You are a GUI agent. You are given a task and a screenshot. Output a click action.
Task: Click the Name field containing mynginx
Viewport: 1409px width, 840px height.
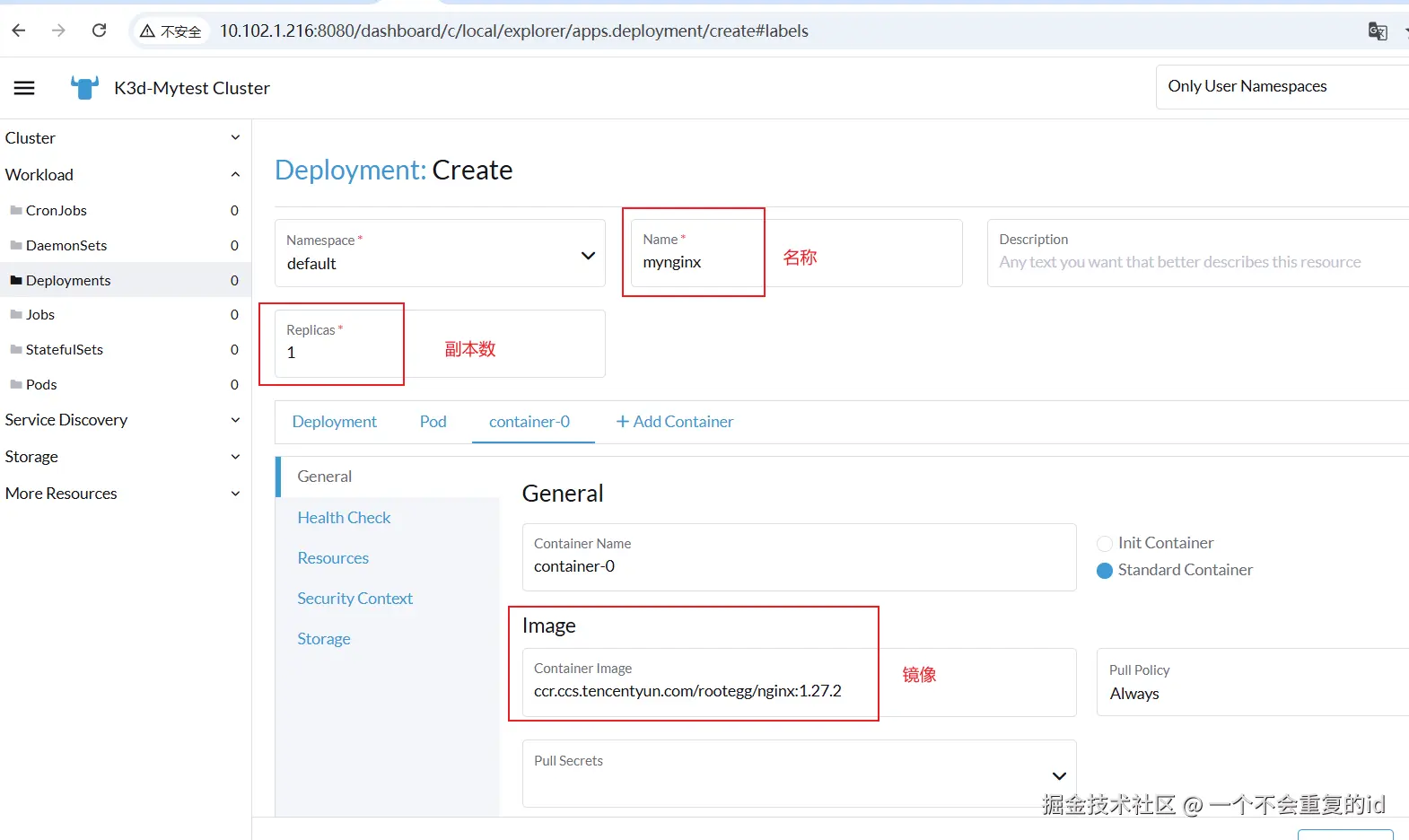797,253
